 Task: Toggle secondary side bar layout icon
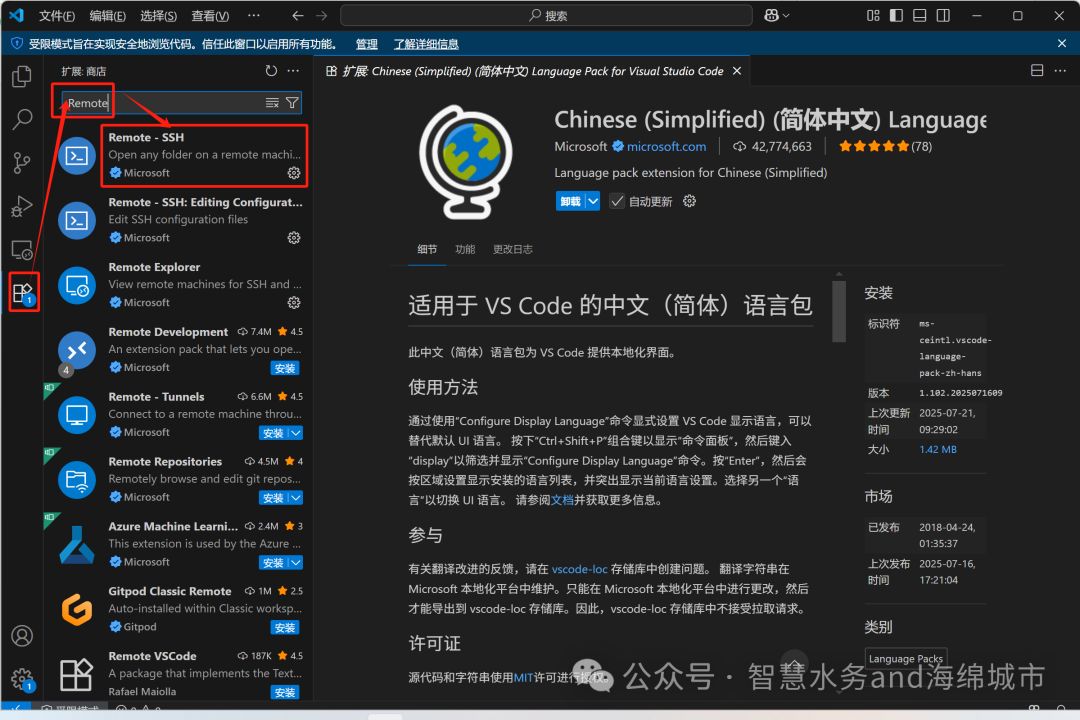[943, 15]
